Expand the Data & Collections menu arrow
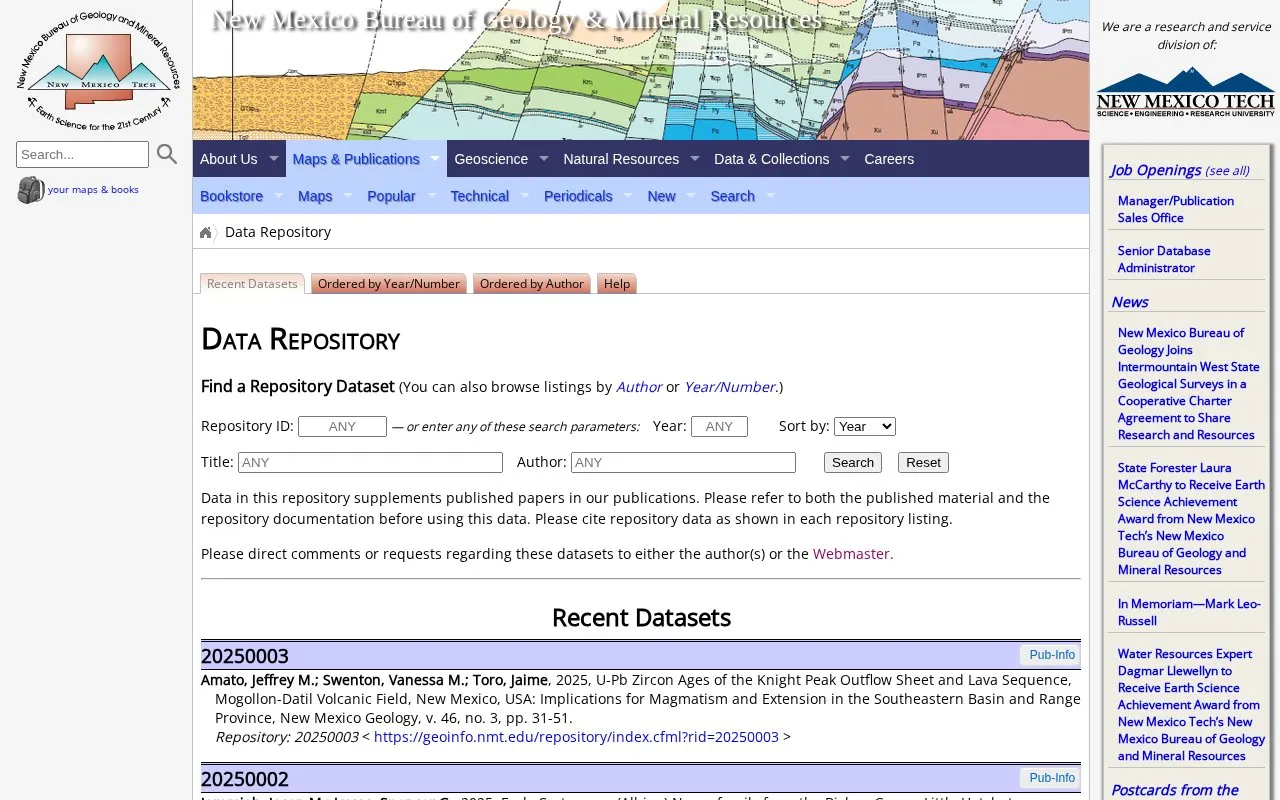Viewport: 1280px width, 800px height. coord(845,158)
